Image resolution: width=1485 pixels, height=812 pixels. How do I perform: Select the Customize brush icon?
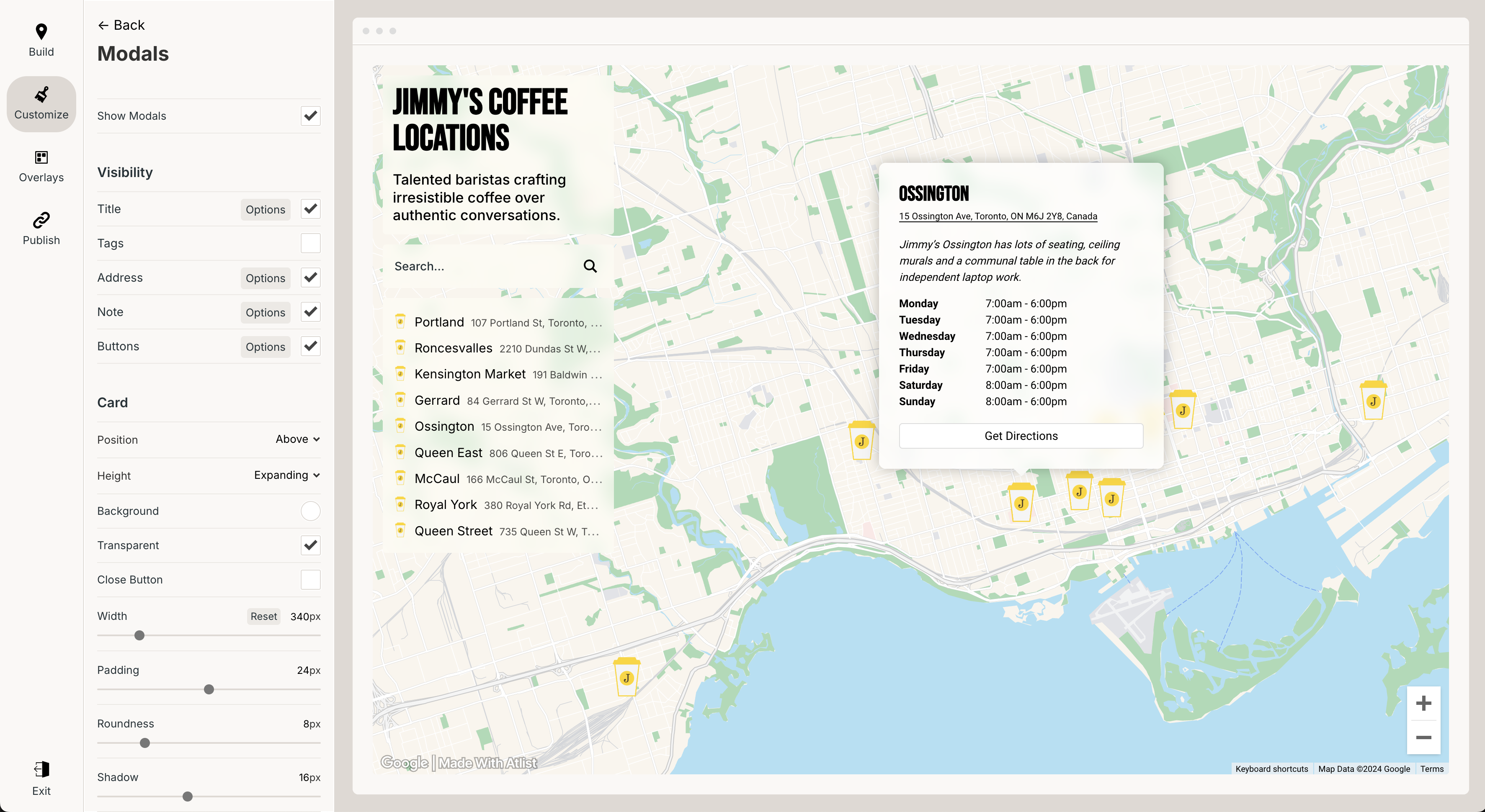[x=41, y=95]
